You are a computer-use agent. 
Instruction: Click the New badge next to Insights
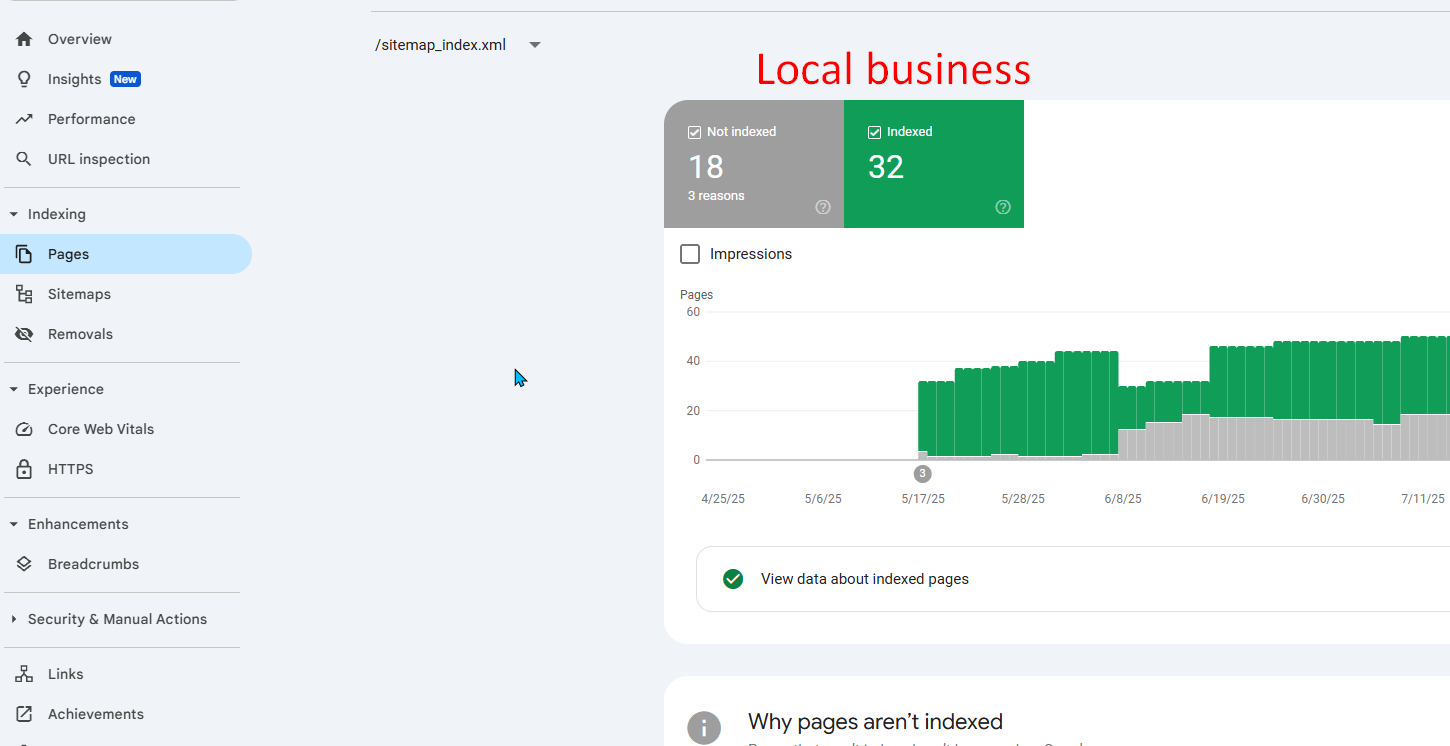(125, 79)
